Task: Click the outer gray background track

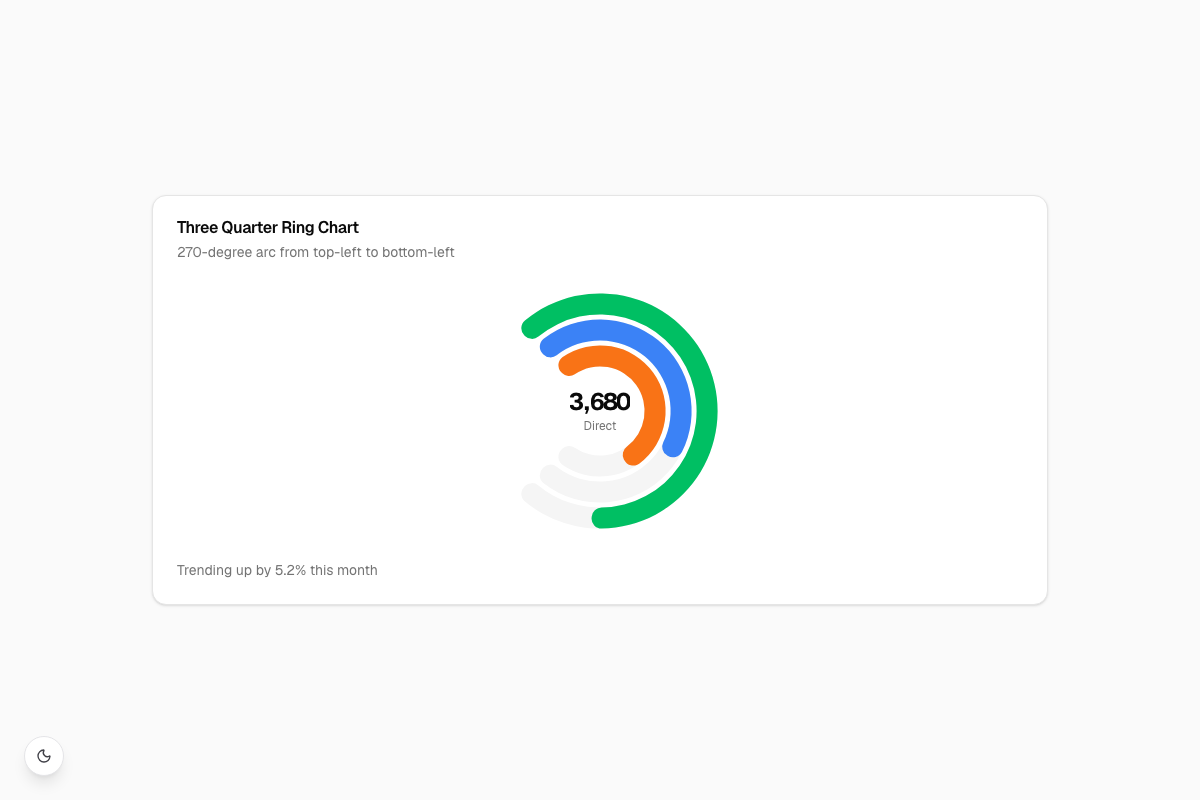Action: click(x=555, y=508)
